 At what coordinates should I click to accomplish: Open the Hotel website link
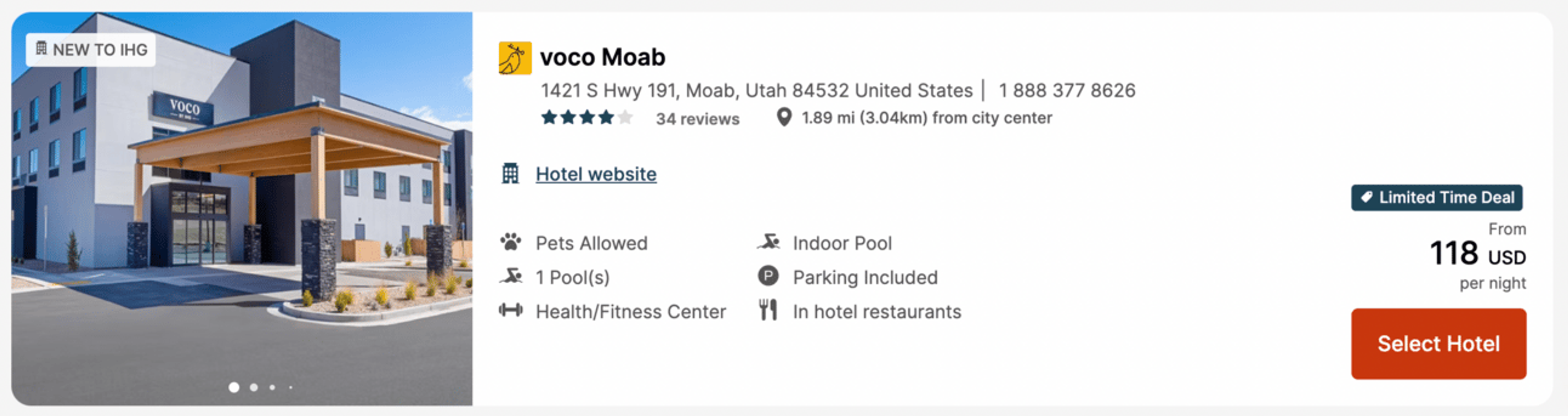coord(596,175)
